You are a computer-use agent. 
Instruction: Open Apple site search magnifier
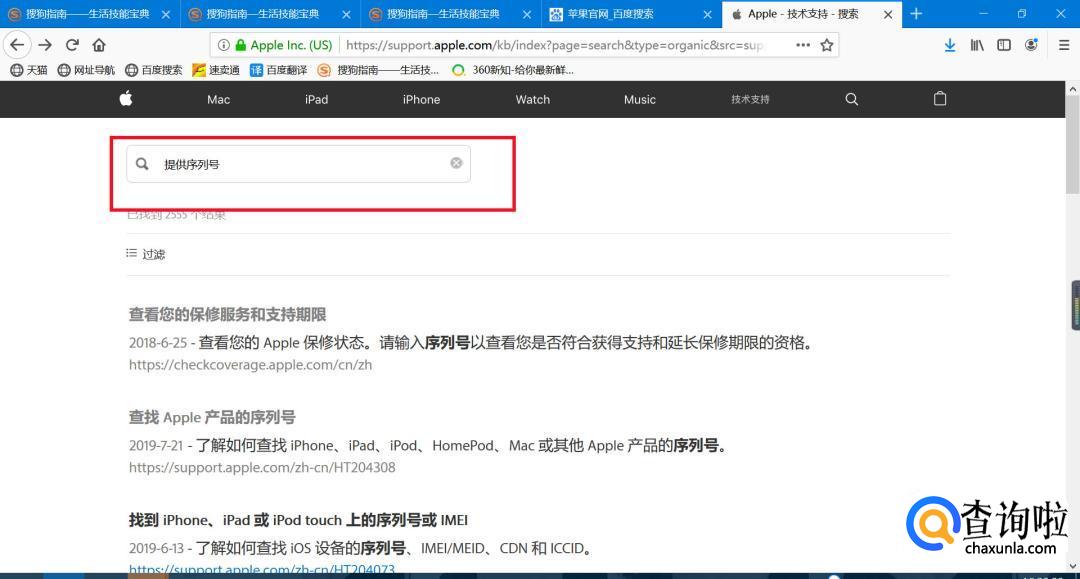pos(851,99)
